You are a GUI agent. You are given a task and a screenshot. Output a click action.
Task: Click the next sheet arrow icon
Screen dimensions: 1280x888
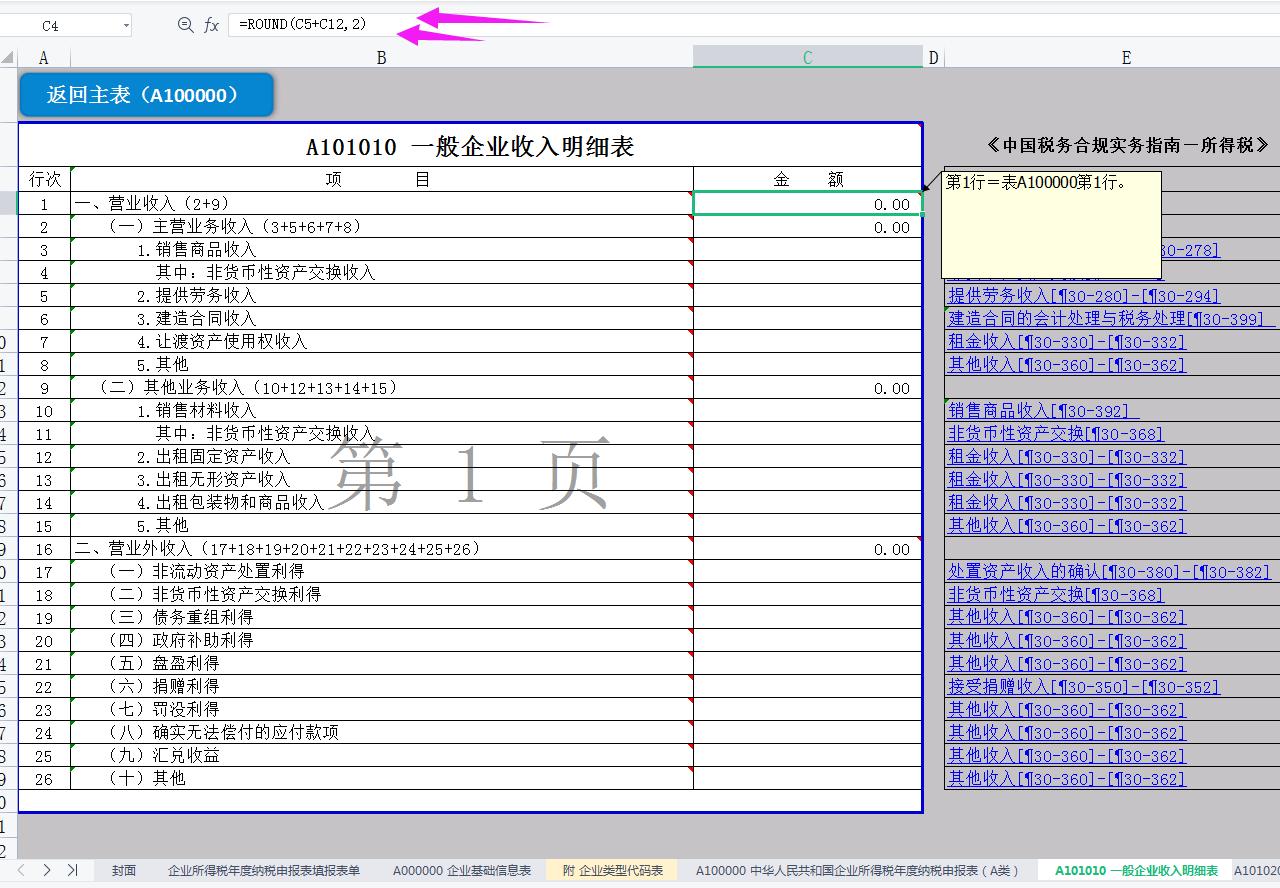46,870
